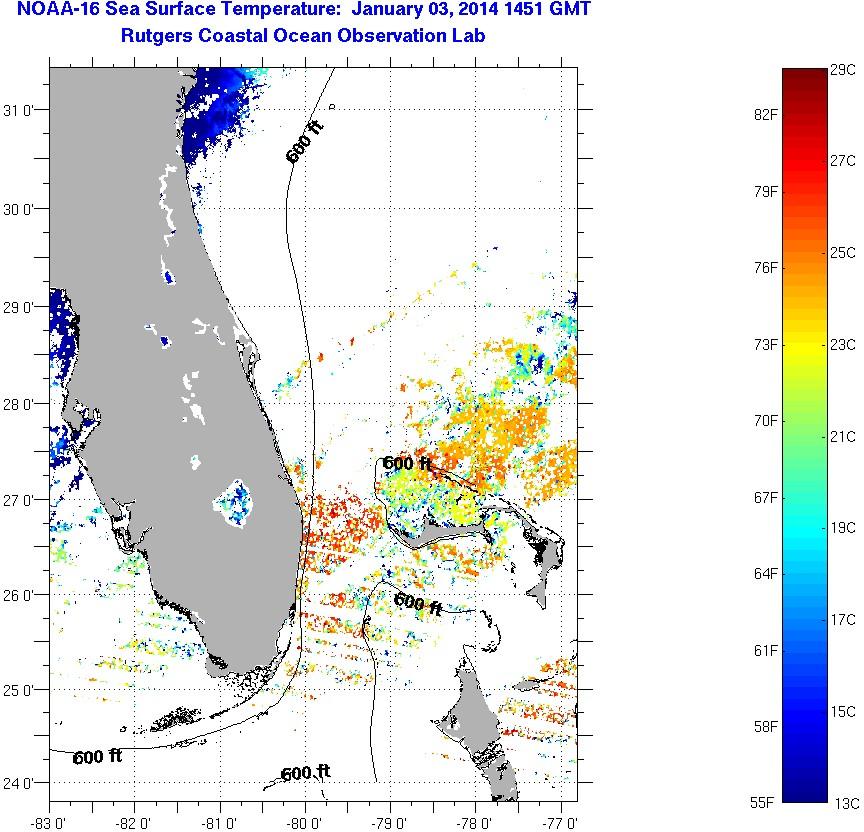The width and height of the screenshot is (864, 832).
Task: Click the 17C label on the color scale
Action: point(843,620)
